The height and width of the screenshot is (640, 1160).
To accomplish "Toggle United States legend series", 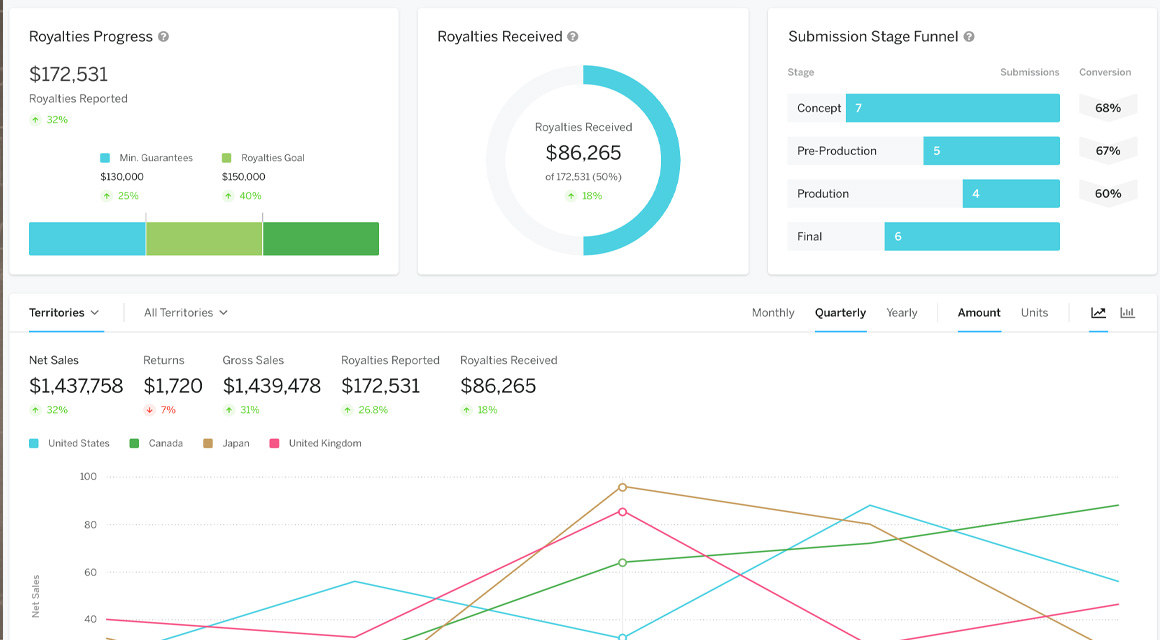I will tap(69, 443).
